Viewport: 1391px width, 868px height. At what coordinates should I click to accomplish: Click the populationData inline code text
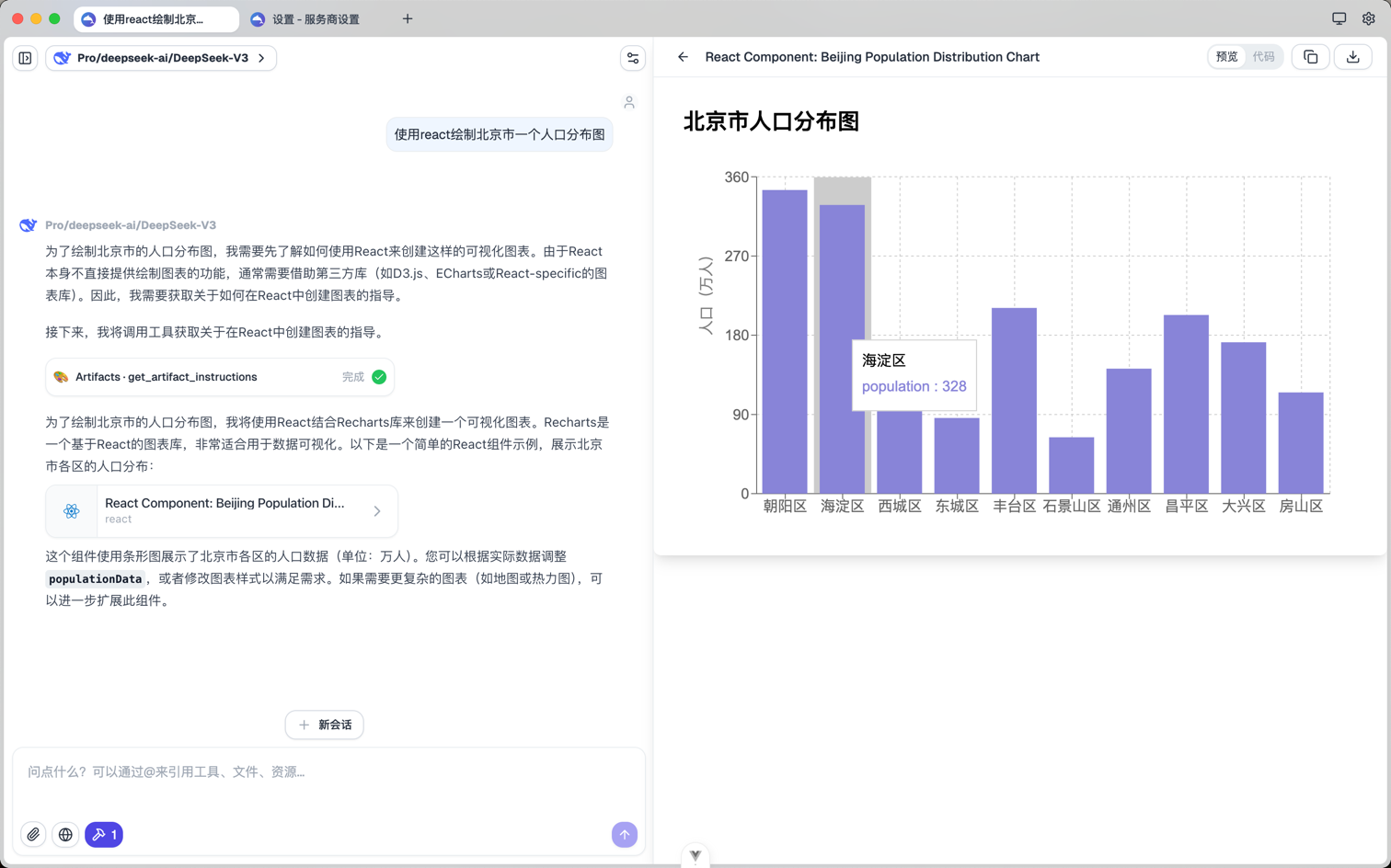(96, 579)
